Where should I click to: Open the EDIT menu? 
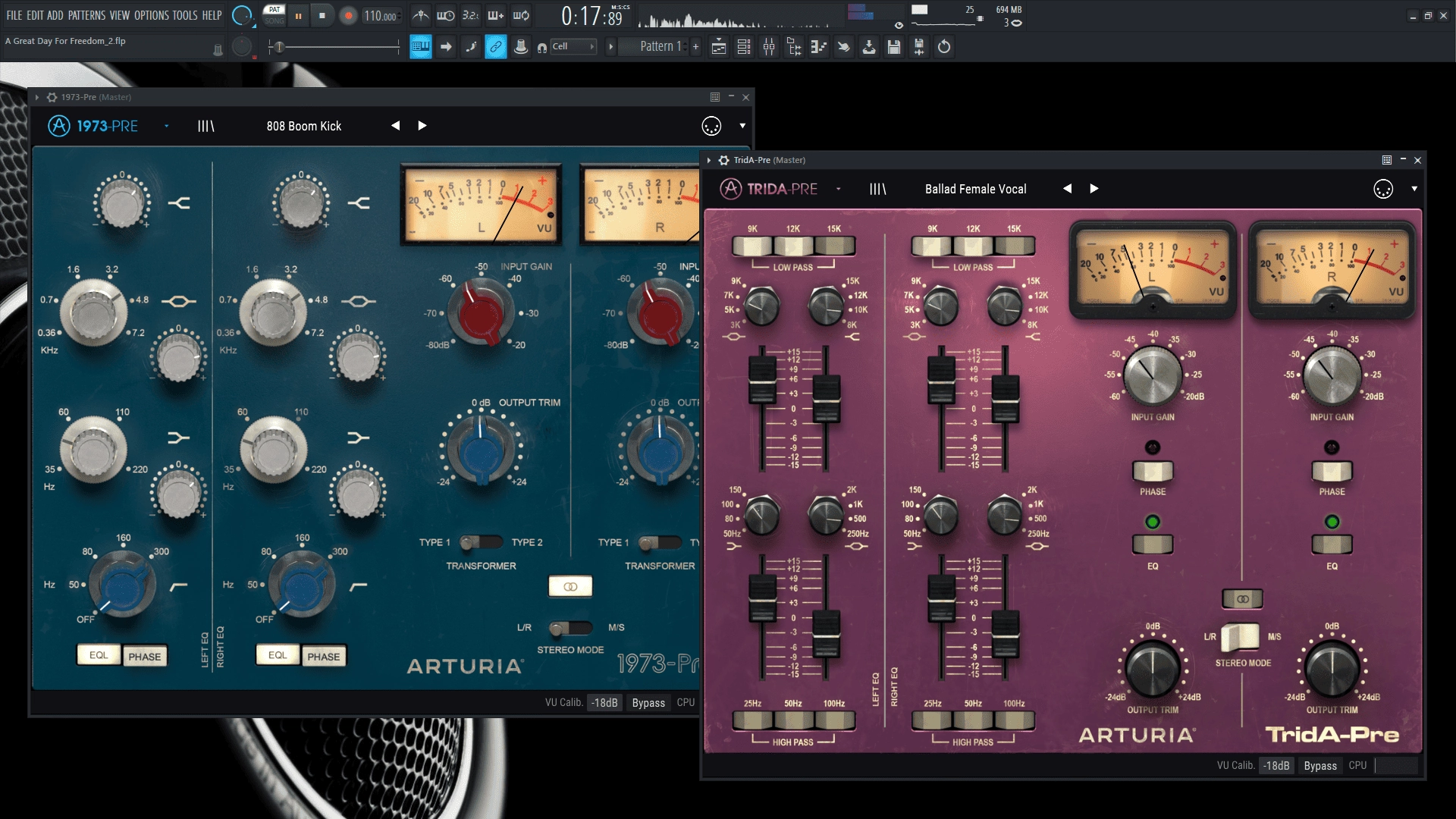tap(35, 15)
